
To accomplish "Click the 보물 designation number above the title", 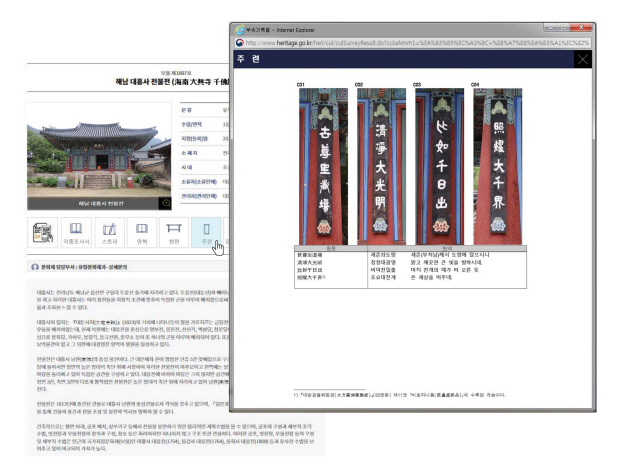I will pyautogui.click(x=176, y=73).
